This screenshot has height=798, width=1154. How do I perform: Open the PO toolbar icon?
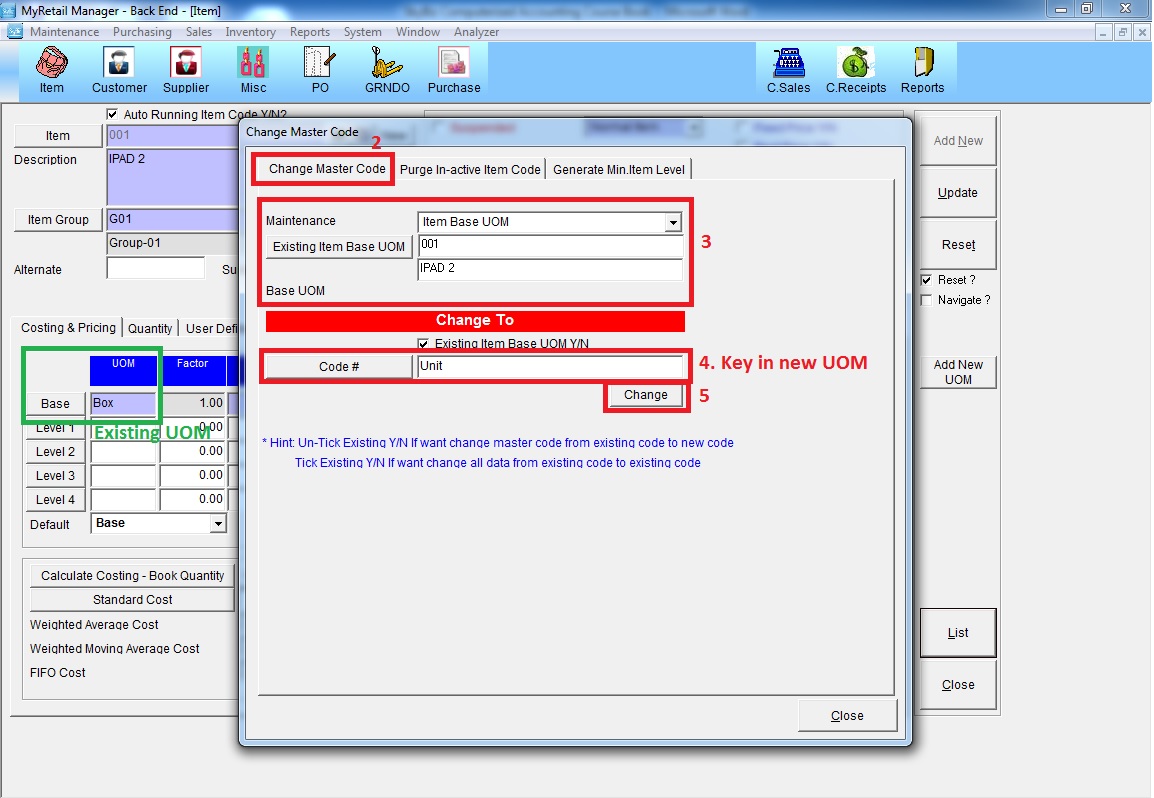click(x=320, y=69)
